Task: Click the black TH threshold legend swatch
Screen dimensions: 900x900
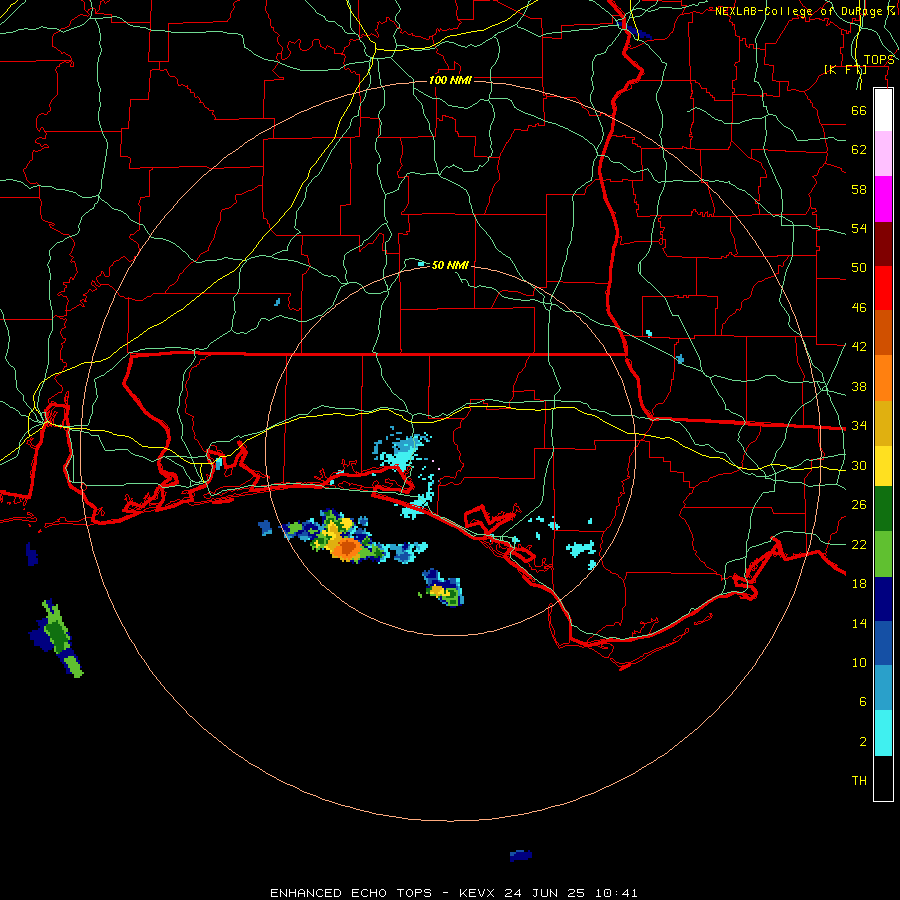Action: [883, 778]
